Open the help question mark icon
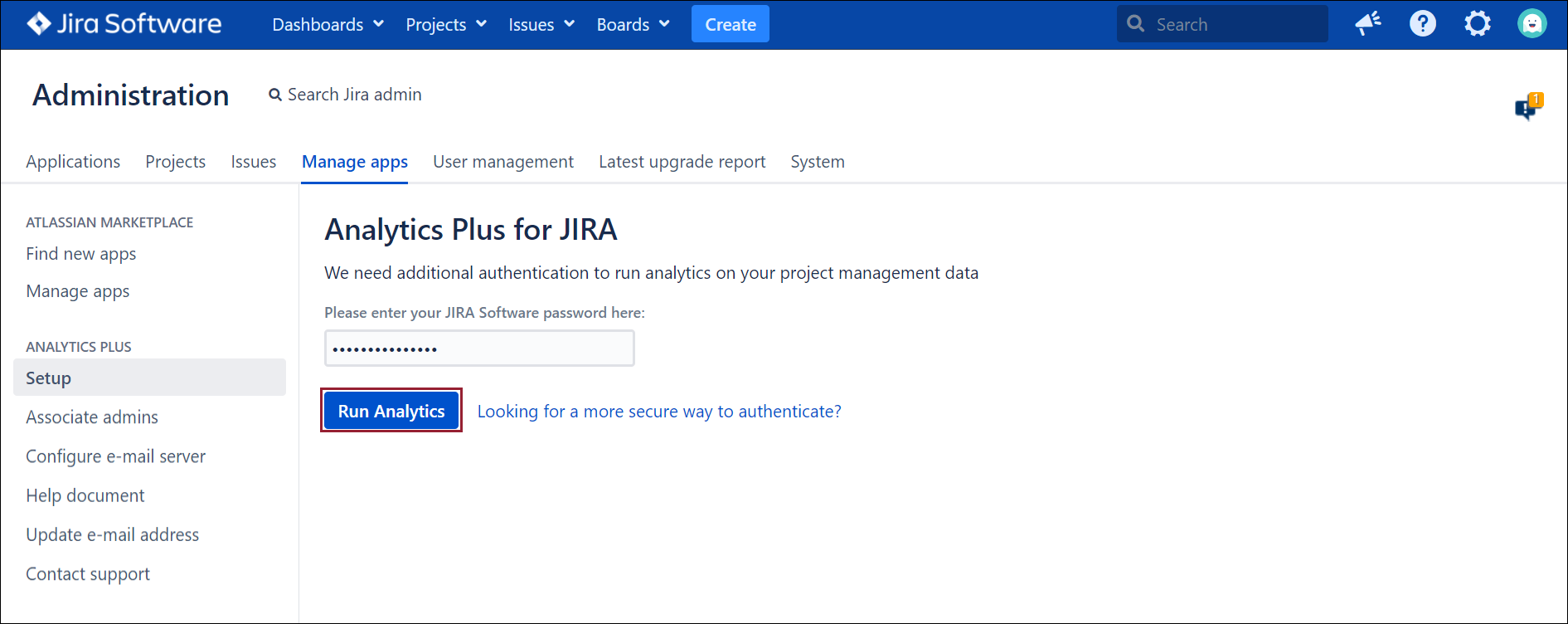The height and width of the screenshot is (624, 1568). tap(1423, 24)
